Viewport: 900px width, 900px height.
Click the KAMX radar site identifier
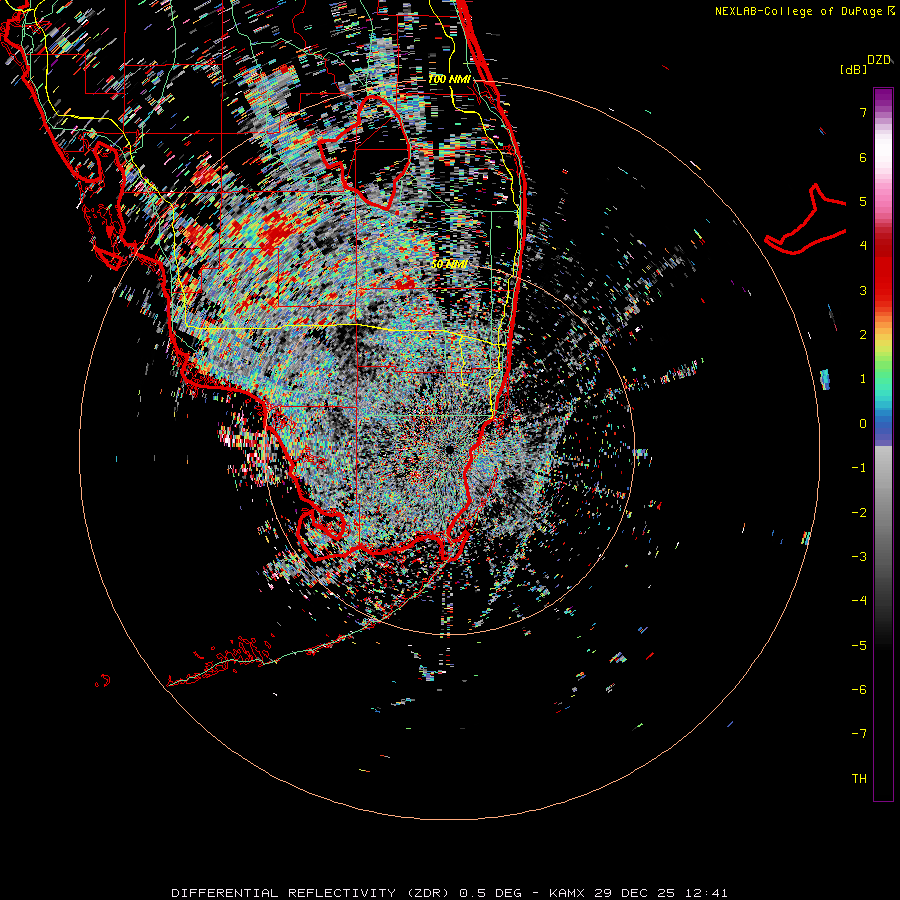coord(567,893)
